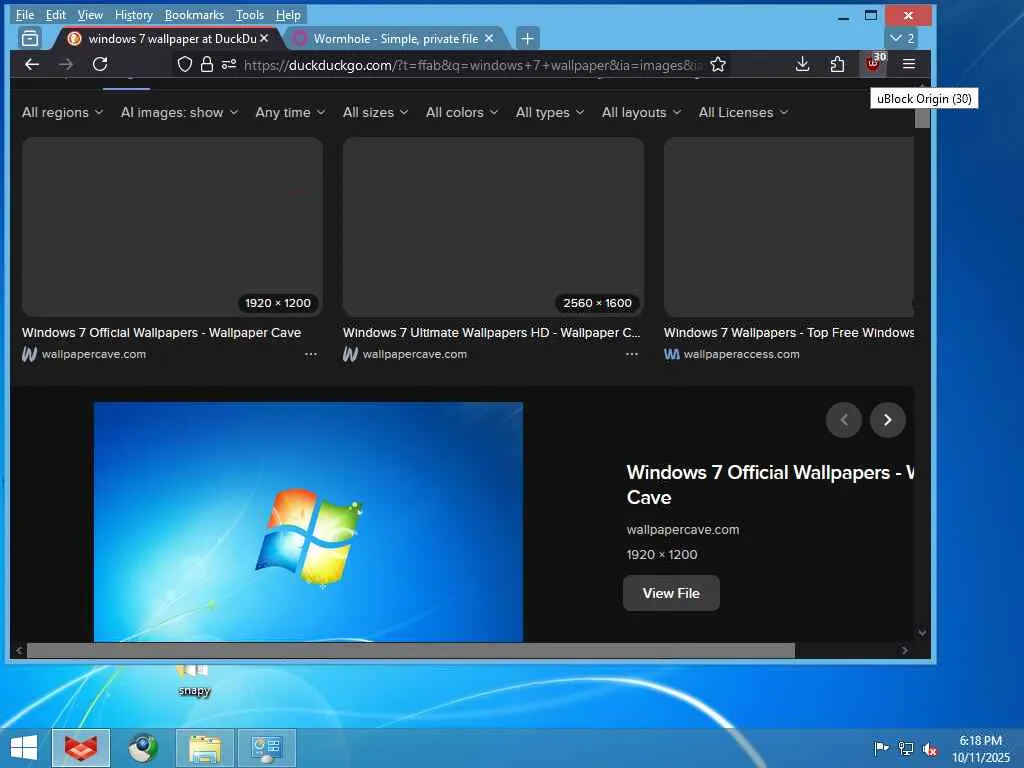1024x768 pixels.
Task: Open more options for Official Wallpapers result
Action: pos(311,354)
